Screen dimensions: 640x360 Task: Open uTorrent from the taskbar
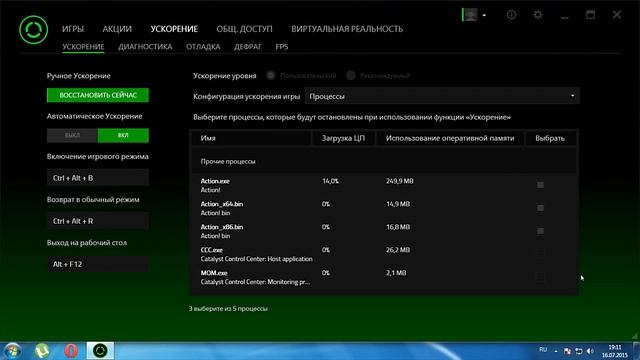point(42,351)
